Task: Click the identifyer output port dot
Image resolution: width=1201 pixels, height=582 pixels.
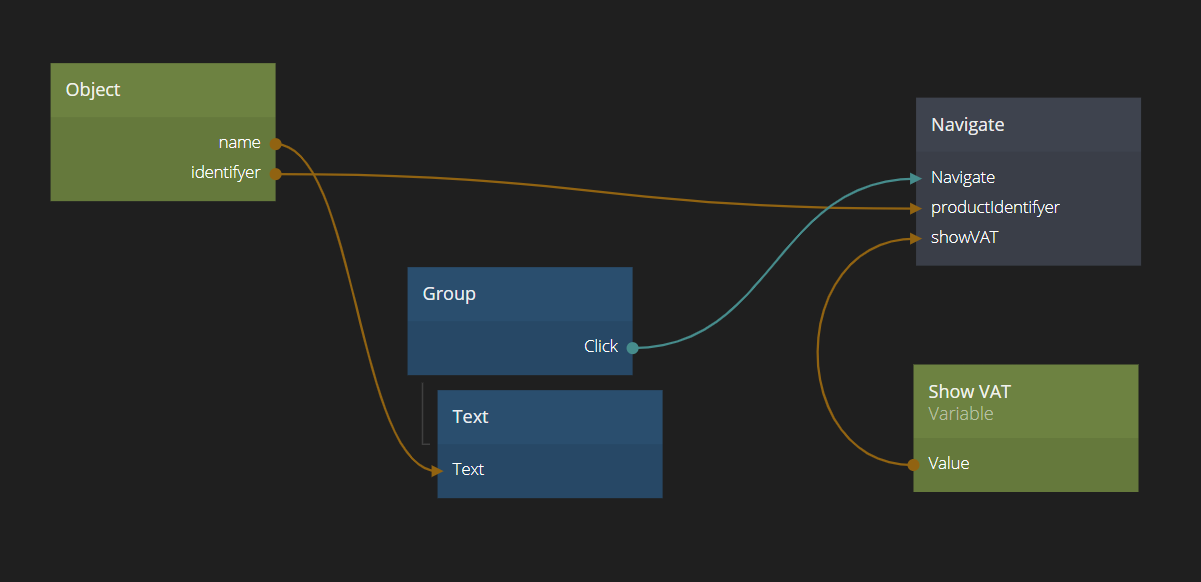Action: 276,173
